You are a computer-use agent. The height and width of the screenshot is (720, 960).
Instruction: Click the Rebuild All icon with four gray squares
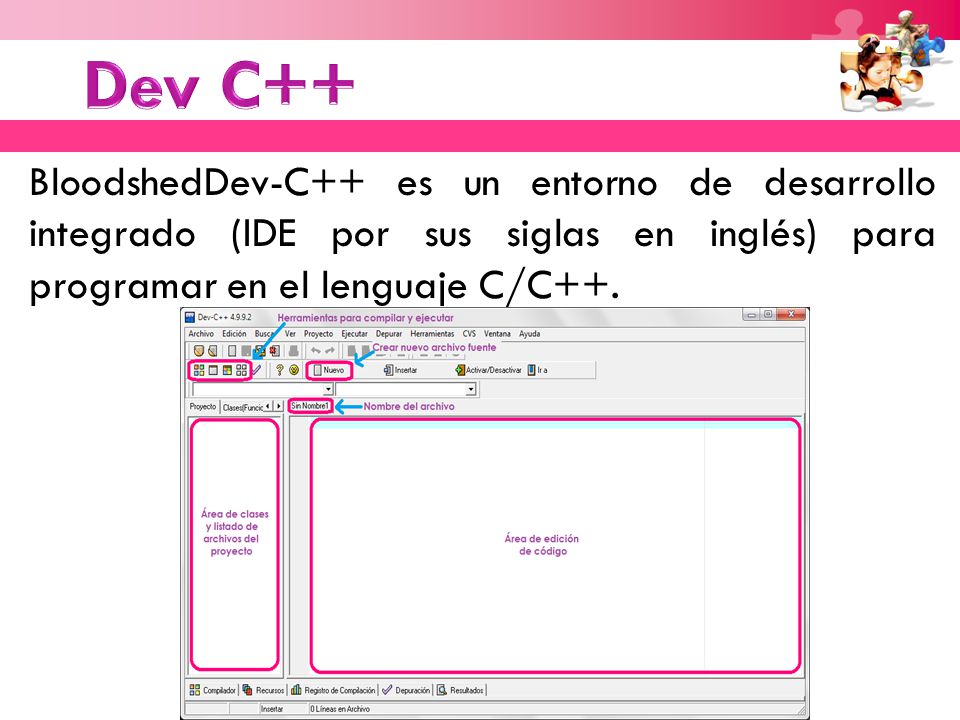coord(241,370)
